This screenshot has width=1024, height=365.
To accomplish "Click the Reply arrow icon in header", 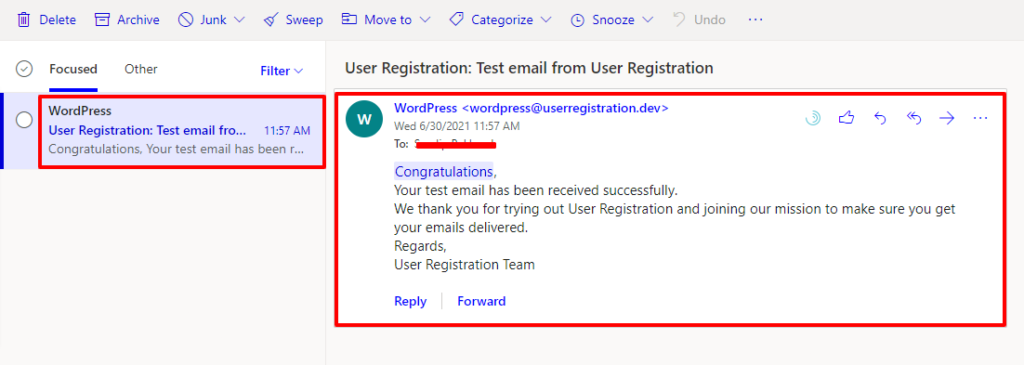I will 880,118.
